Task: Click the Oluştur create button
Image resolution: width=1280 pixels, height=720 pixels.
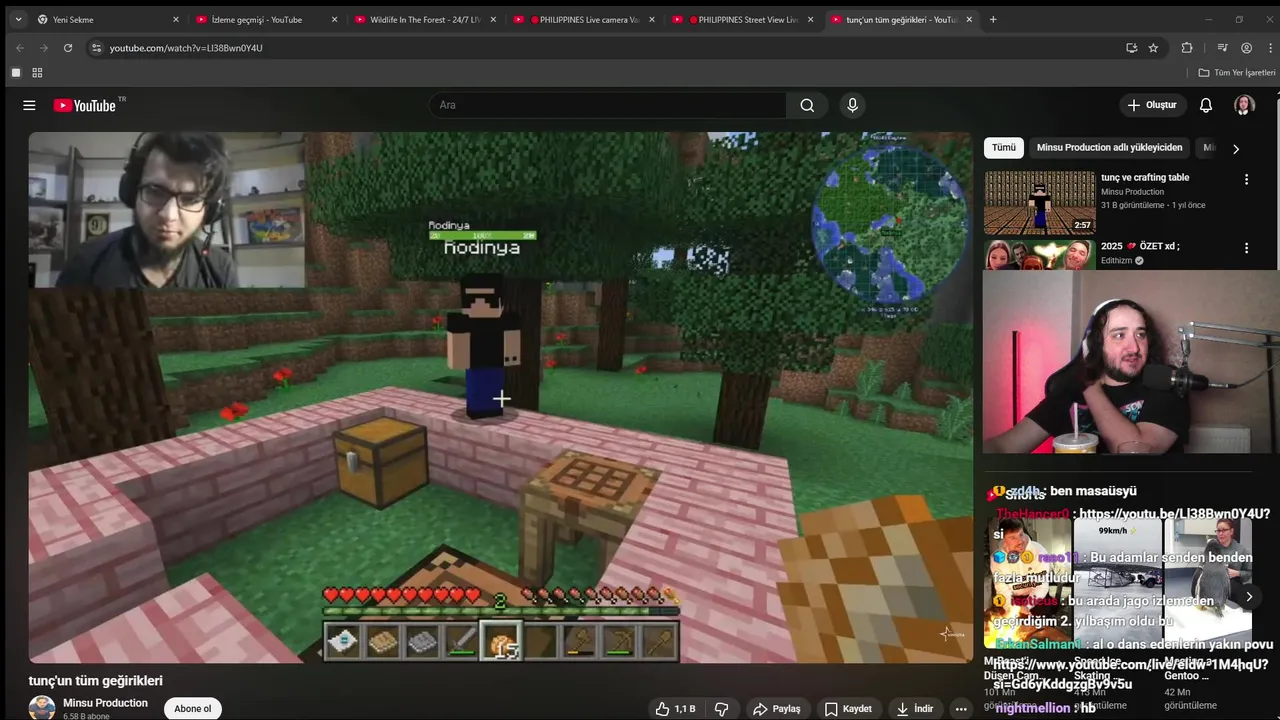Action: (x=1152, y=105)
